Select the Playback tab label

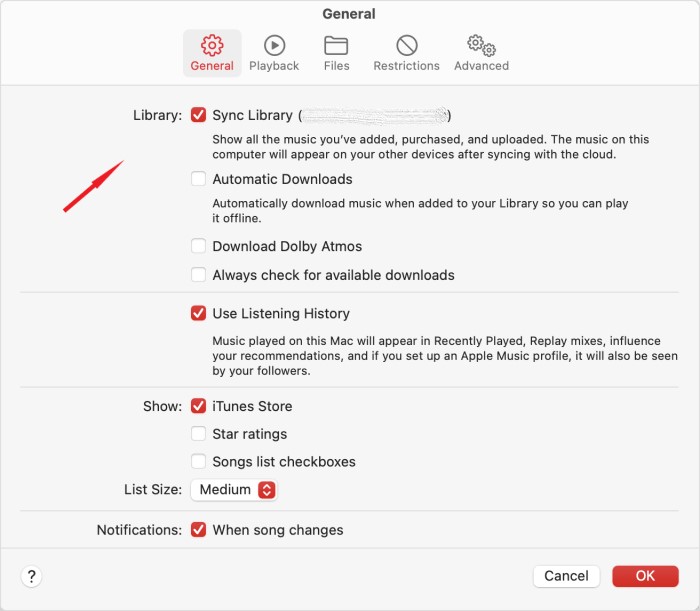274,66
